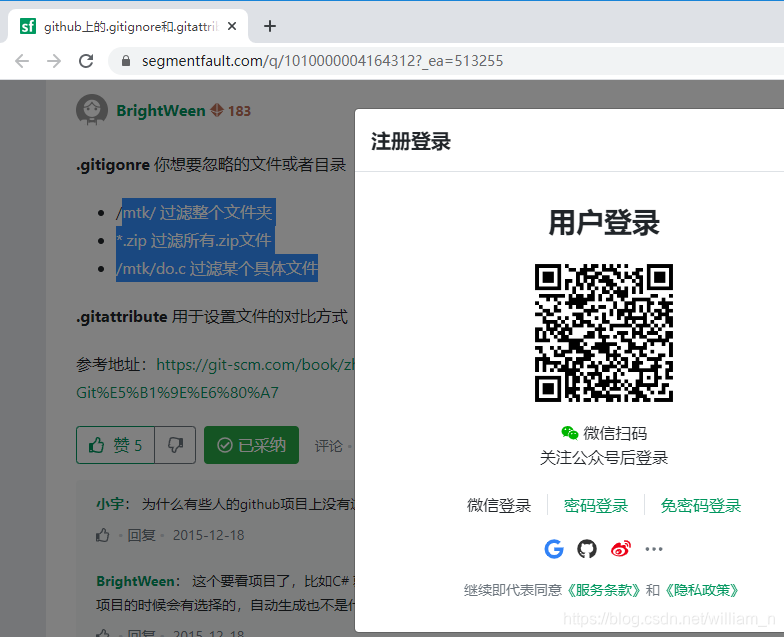The height and width of the screenshot is (637, 784).
Task: Click the reputation badge beside 183
Action: tap(217, 110)
